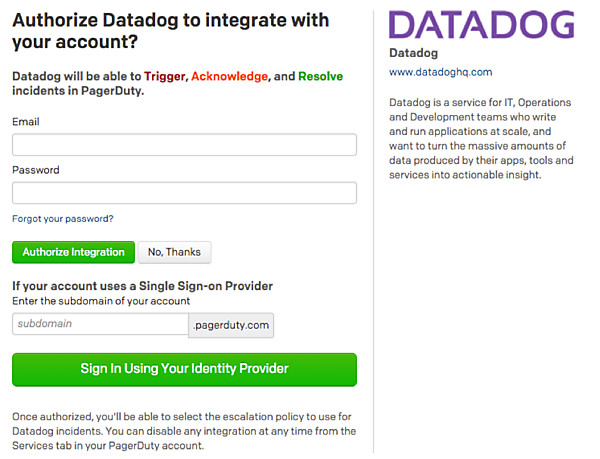Decline with the 'No, Thanks' button

(174, 252)
